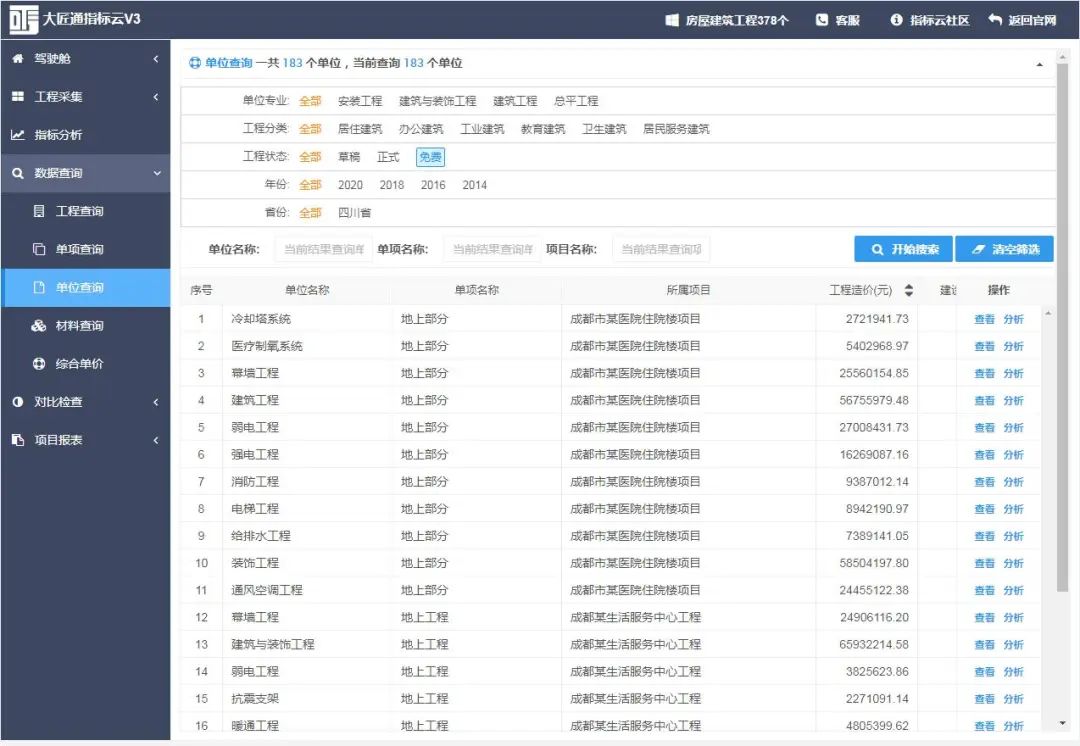Screen dimensions: 1080x746
Task: Filter 工程分类 by 教育建筑
Action: pyautogui.click(x=543, y=129)
